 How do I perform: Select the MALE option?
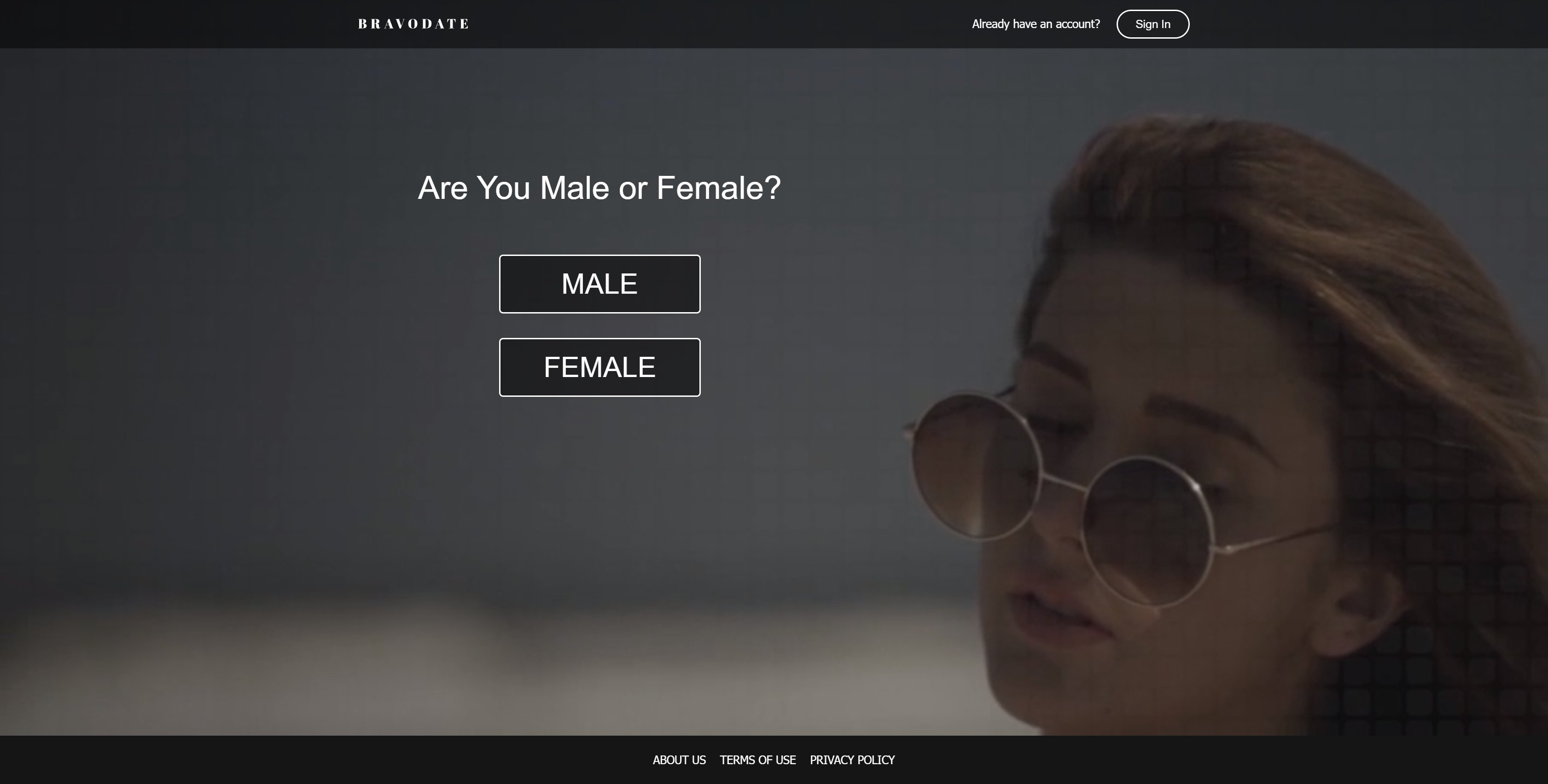pos(599,284)
